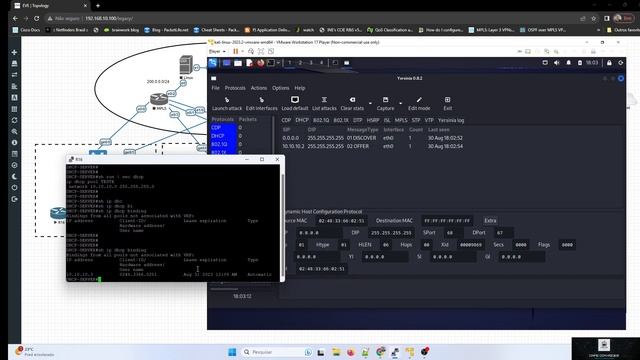
Task: Click the DIP 255.255.255.255 field
Action: coord(391,233)
